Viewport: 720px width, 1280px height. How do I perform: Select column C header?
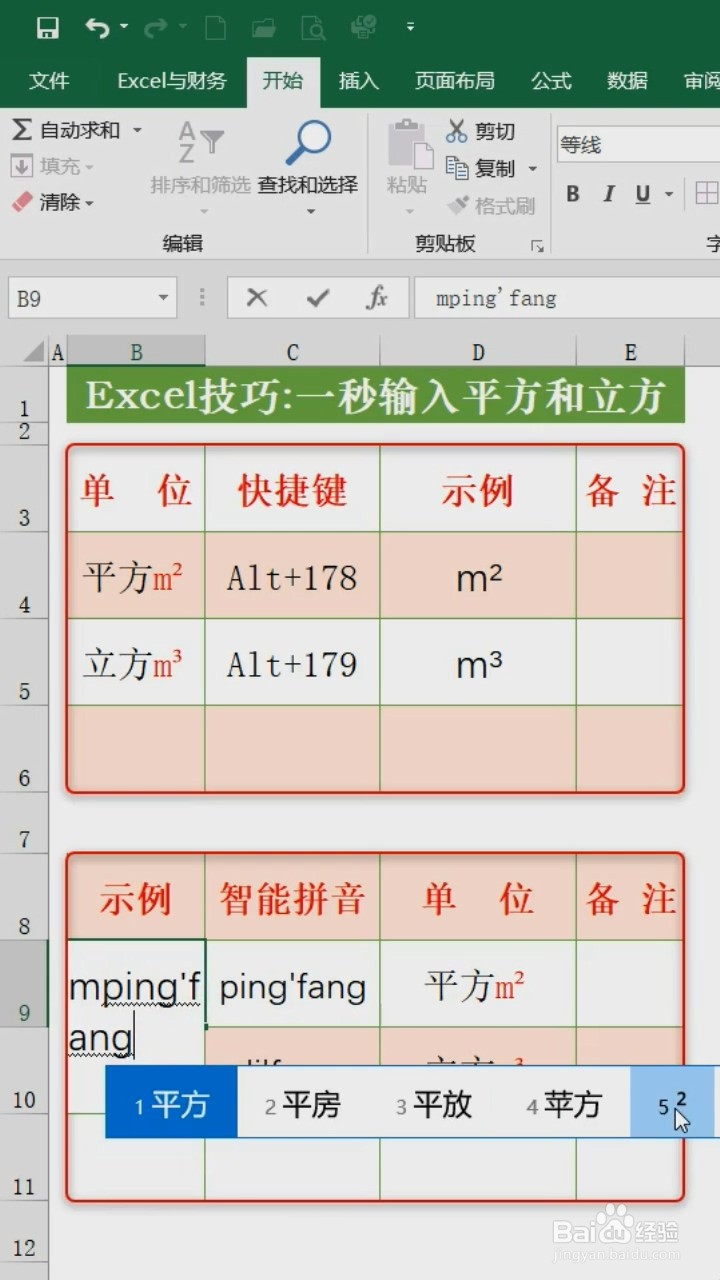[292, 351]
